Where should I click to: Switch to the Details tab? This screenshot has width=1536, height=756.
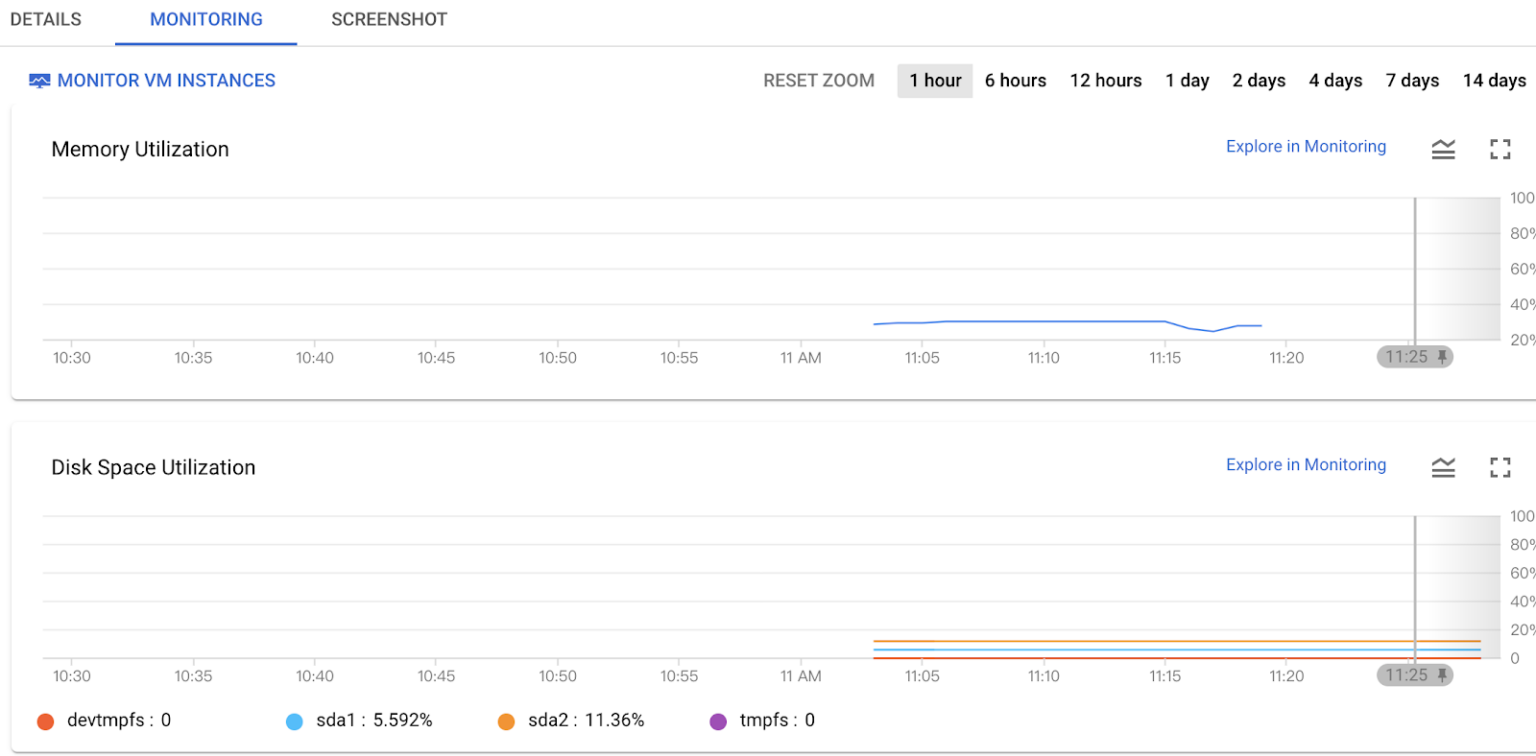[46, 20]
